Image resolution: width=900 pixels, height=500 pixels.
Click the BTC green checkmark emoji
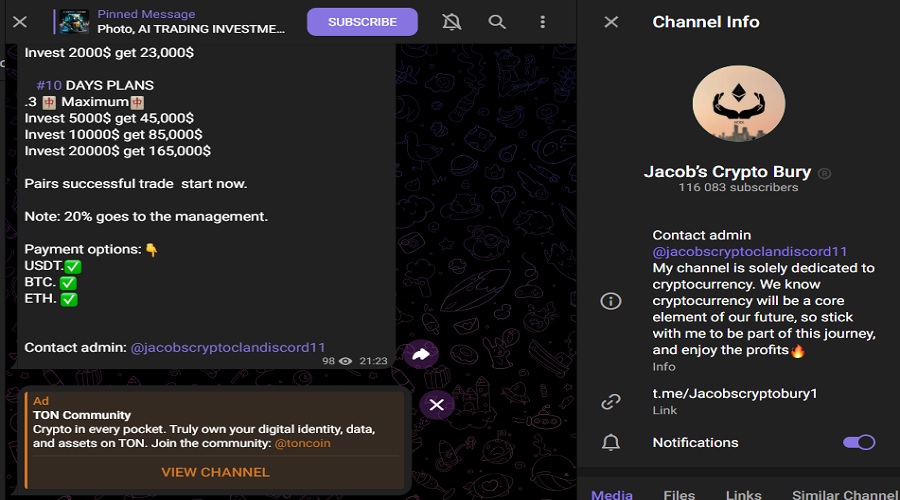(68, 282)
